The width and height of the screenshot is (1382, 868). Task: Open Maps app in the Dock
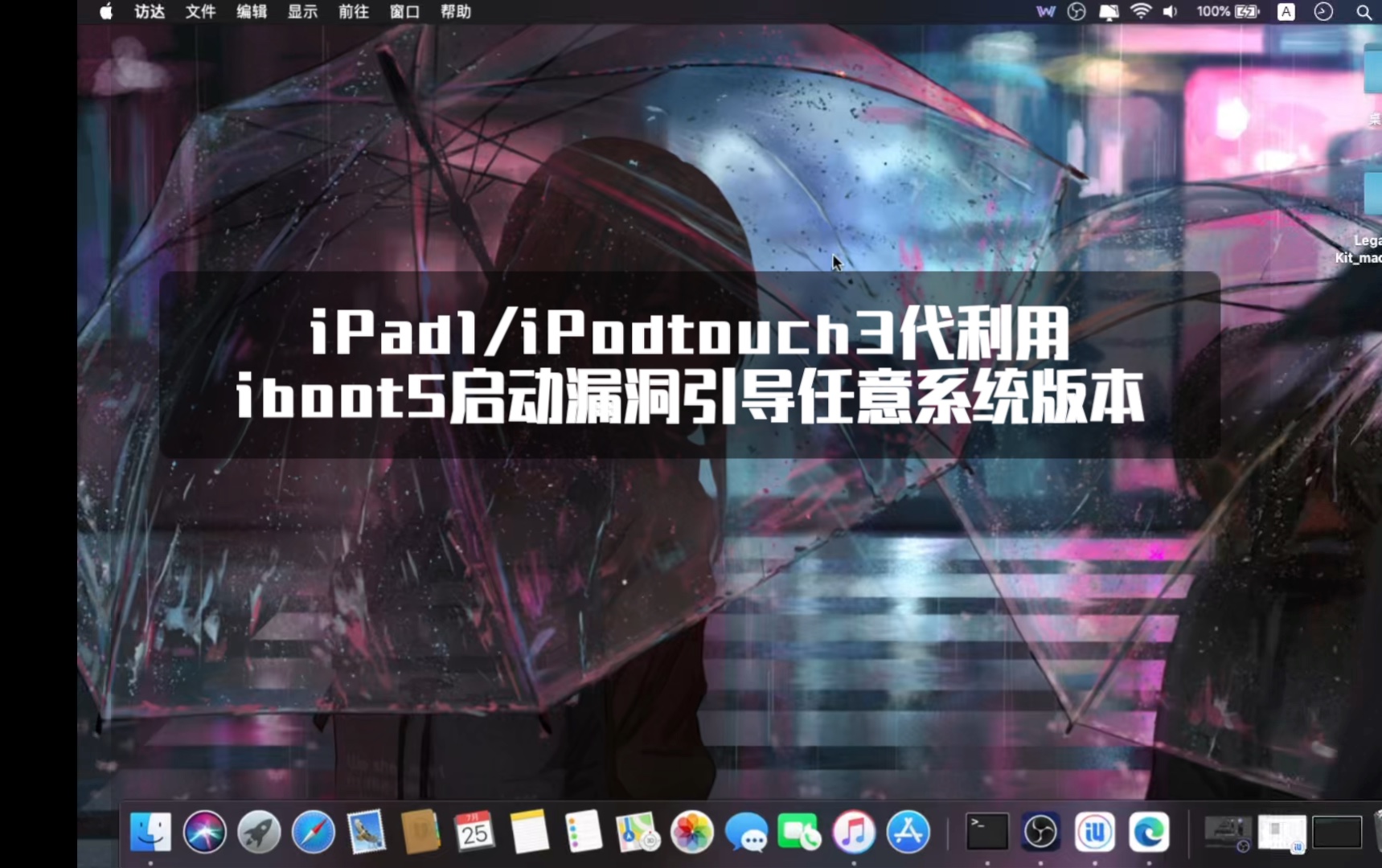[x=638, y=832]
